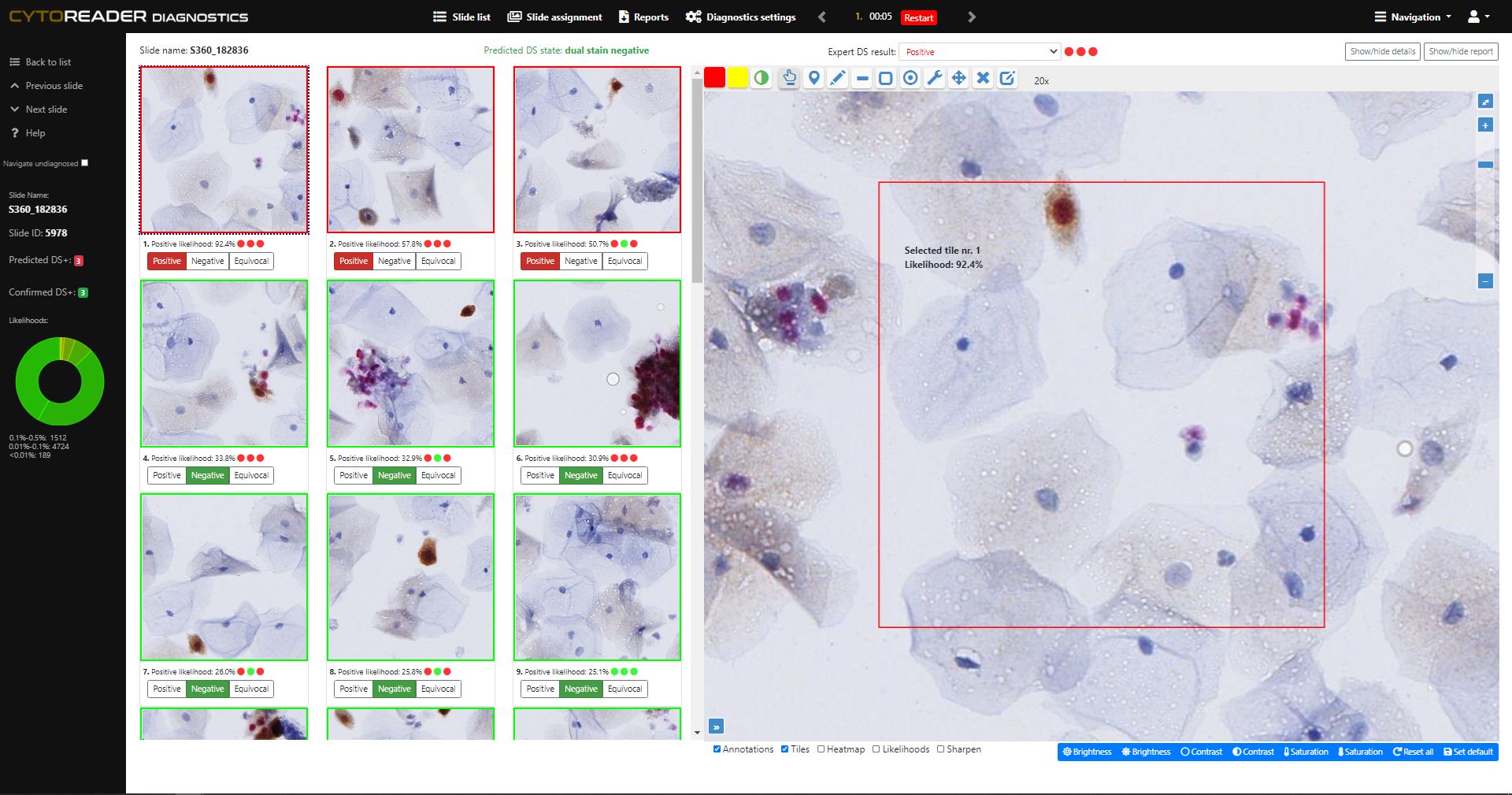Open the Expert DS result dropdown
The height and width of the screenshot is (795, 1512).
980,51
